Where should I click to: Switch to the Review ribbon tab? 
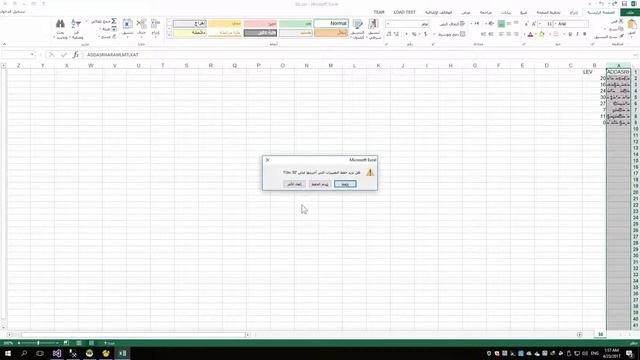(486, 13)
